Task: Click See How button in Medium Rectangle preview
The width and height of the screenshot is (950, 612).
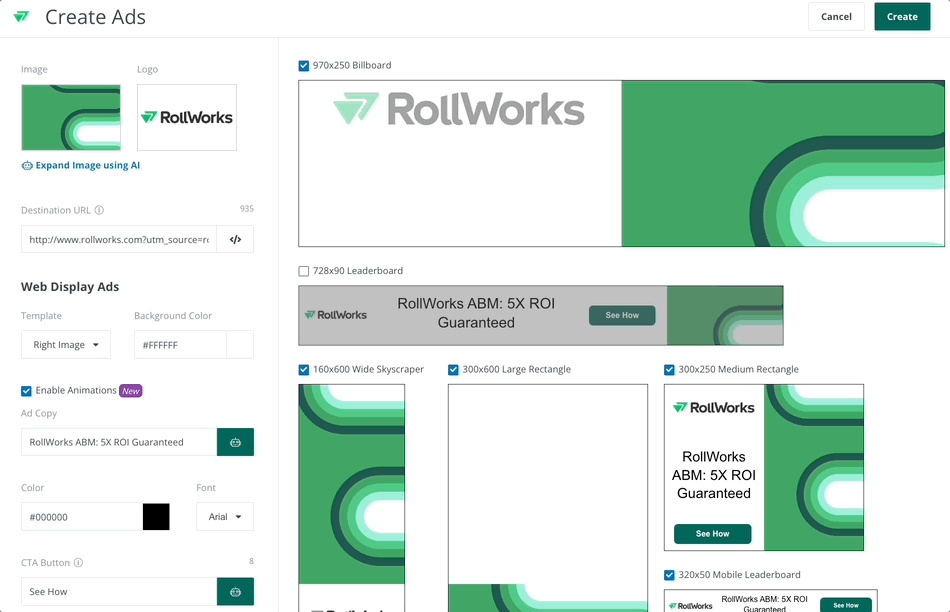Action: (x=712, y=534)
